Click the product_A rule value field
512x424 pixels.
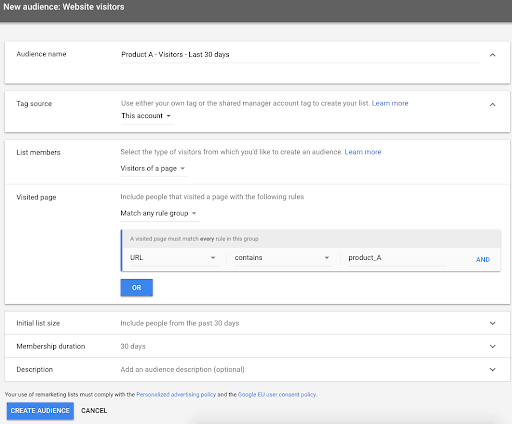coord(397,258)
